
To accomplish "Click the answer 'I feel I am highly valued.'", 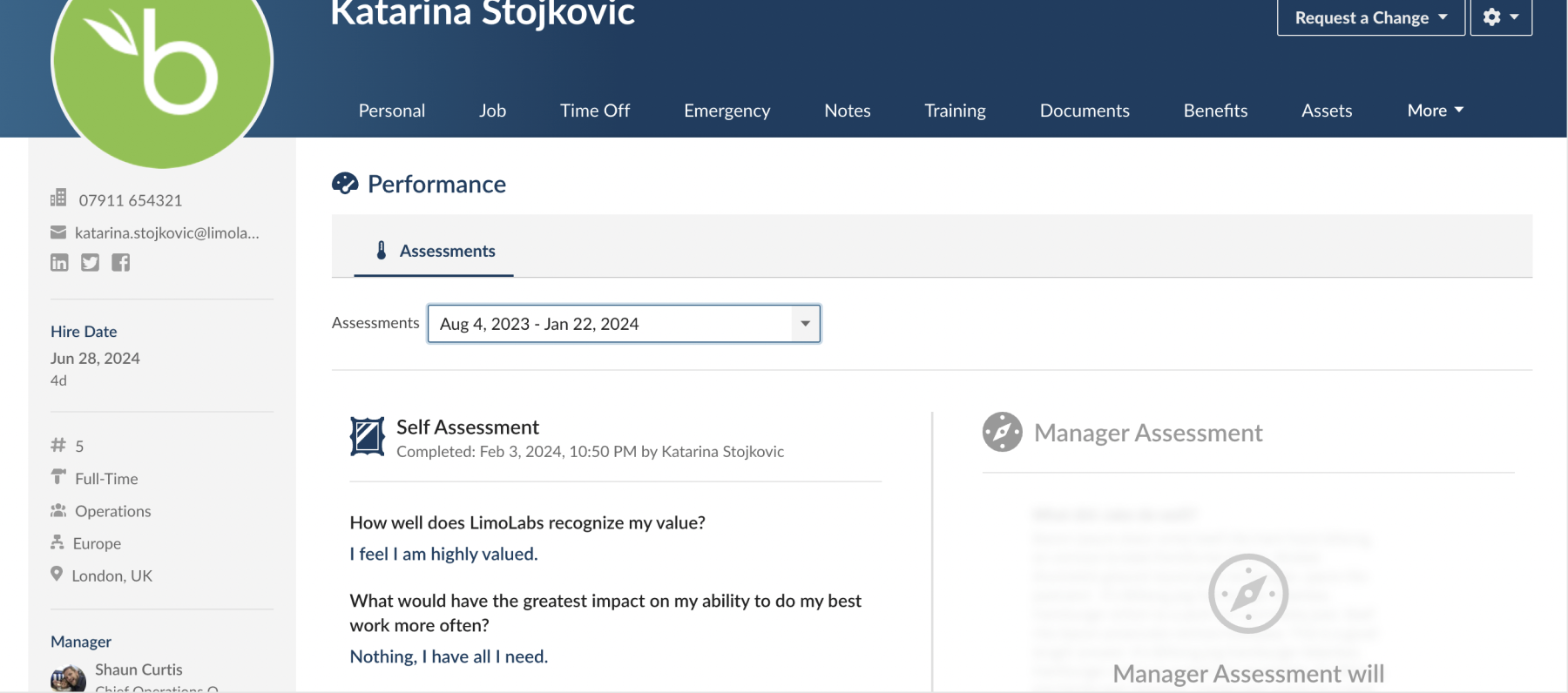I will tap(443, 554).
